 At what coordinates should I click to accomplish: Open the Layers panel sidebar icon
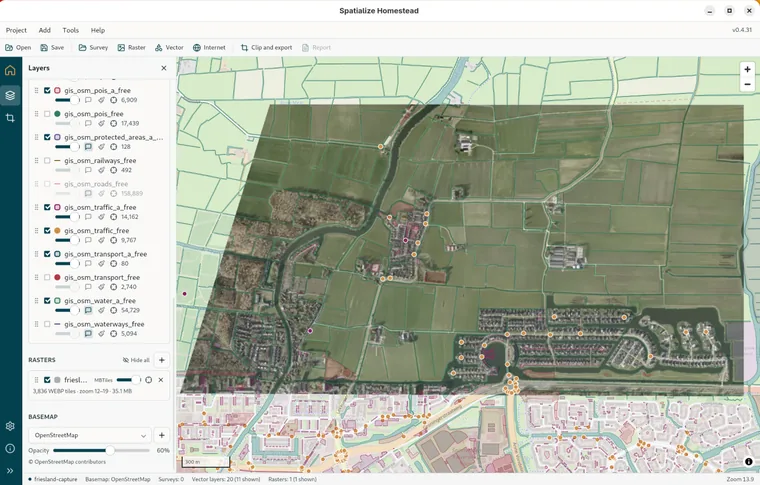(x=10, y=95)
